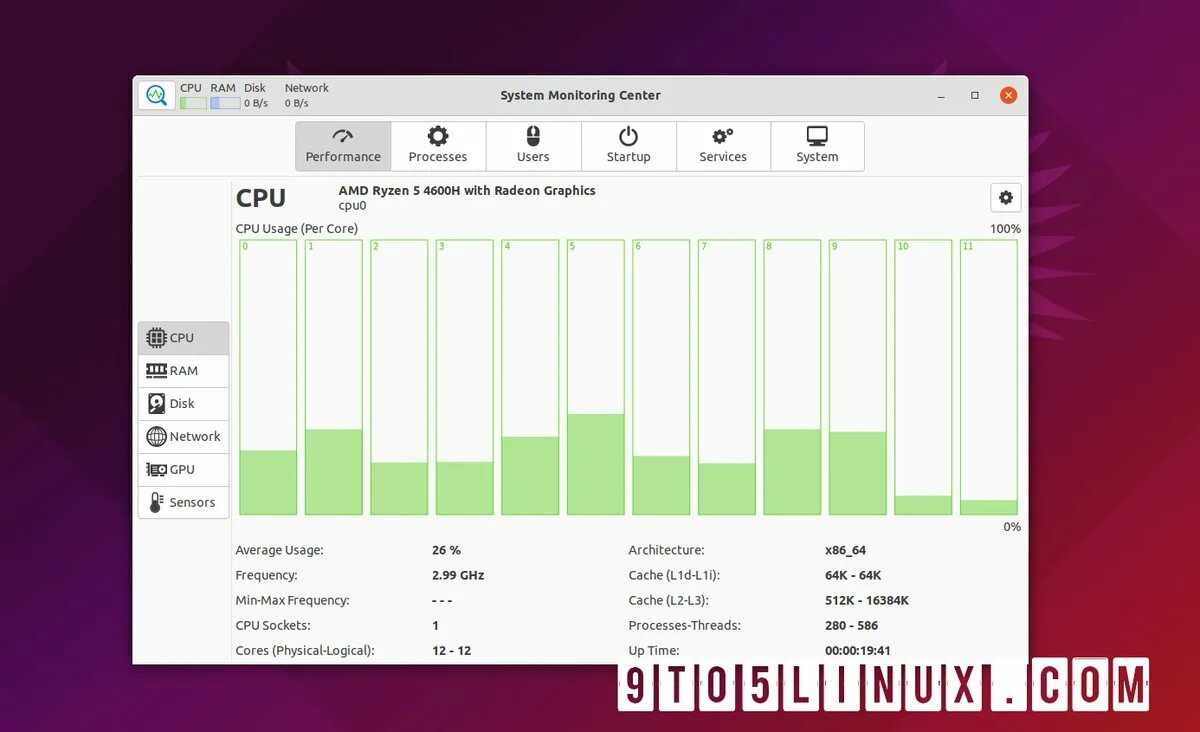Click core 7 usage bar
This screenshot has width=1200, height=732.
727,377
